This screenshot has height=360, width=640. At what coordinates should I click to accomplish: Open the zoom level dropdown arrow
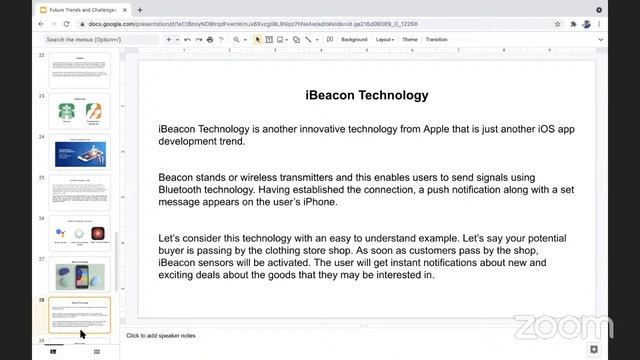[x=245, y=40]
